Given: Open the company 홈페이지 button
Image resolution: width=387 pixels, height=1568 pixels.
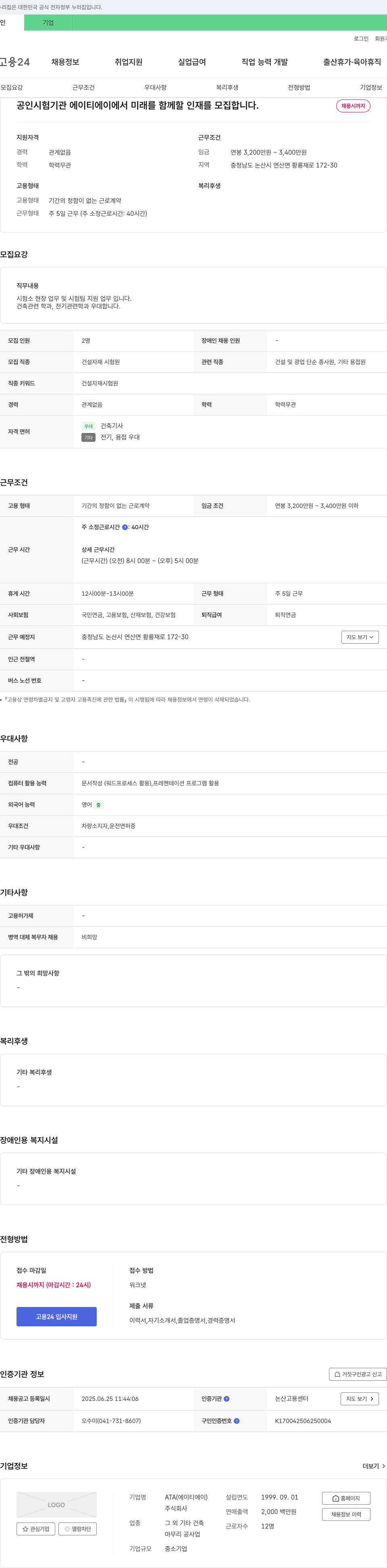Looking at the screenshot, I should [x=346, y=1498].
